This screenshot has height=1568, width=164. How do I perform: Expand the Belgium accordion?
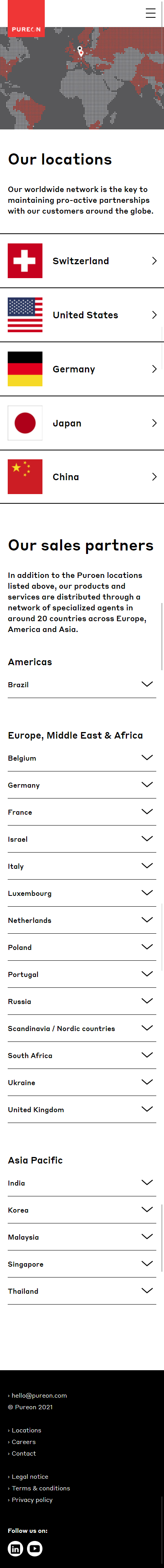pos(82,758)
